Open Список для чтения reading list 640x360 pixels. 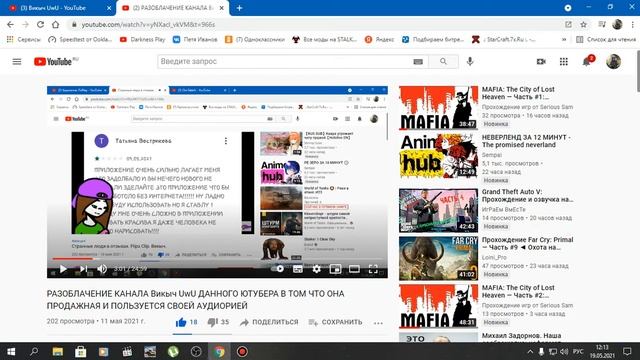click(606, 40)
